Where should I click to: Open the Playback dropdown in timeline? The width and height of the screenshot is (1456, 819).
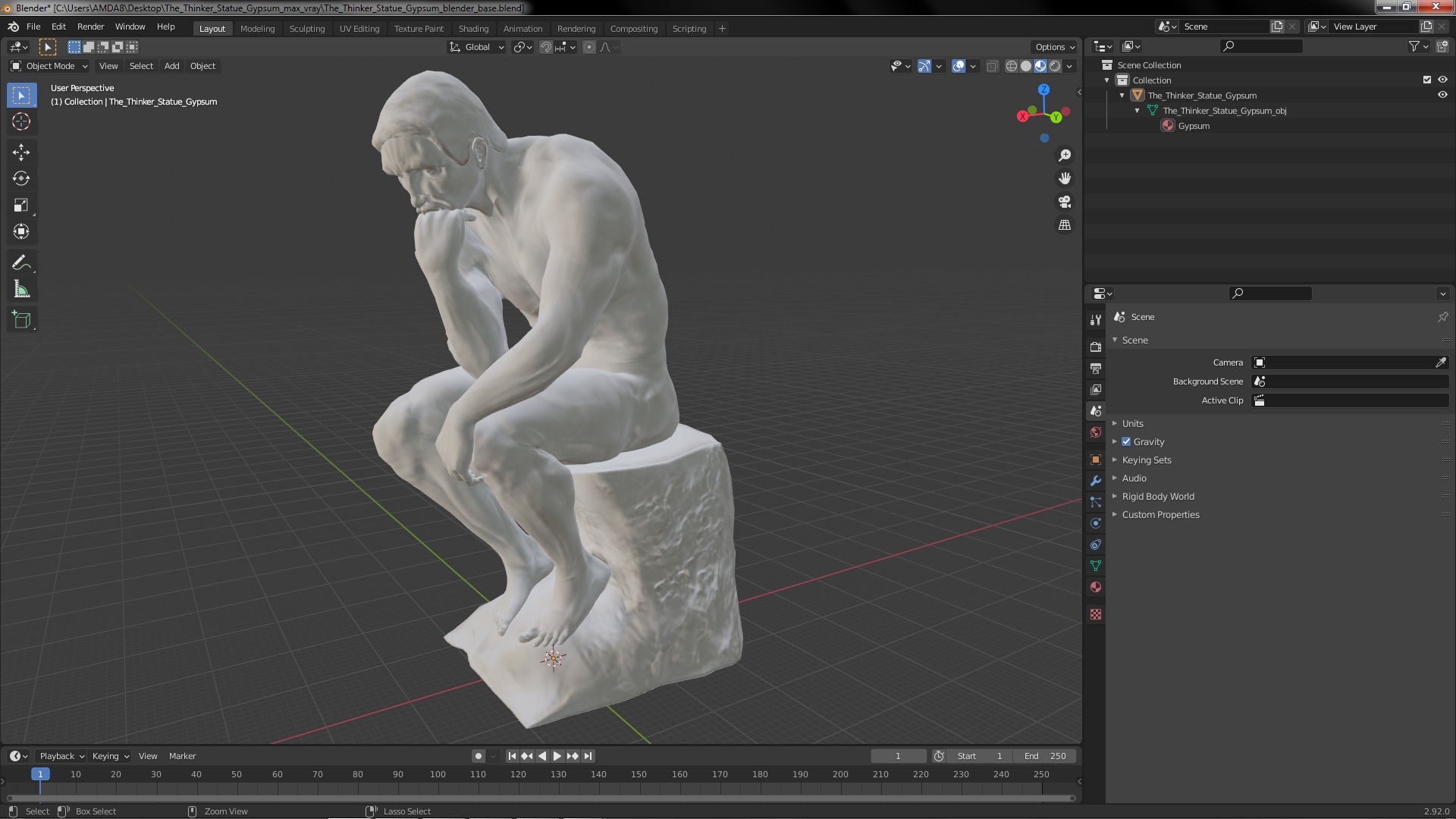click(x=61, y=756)
